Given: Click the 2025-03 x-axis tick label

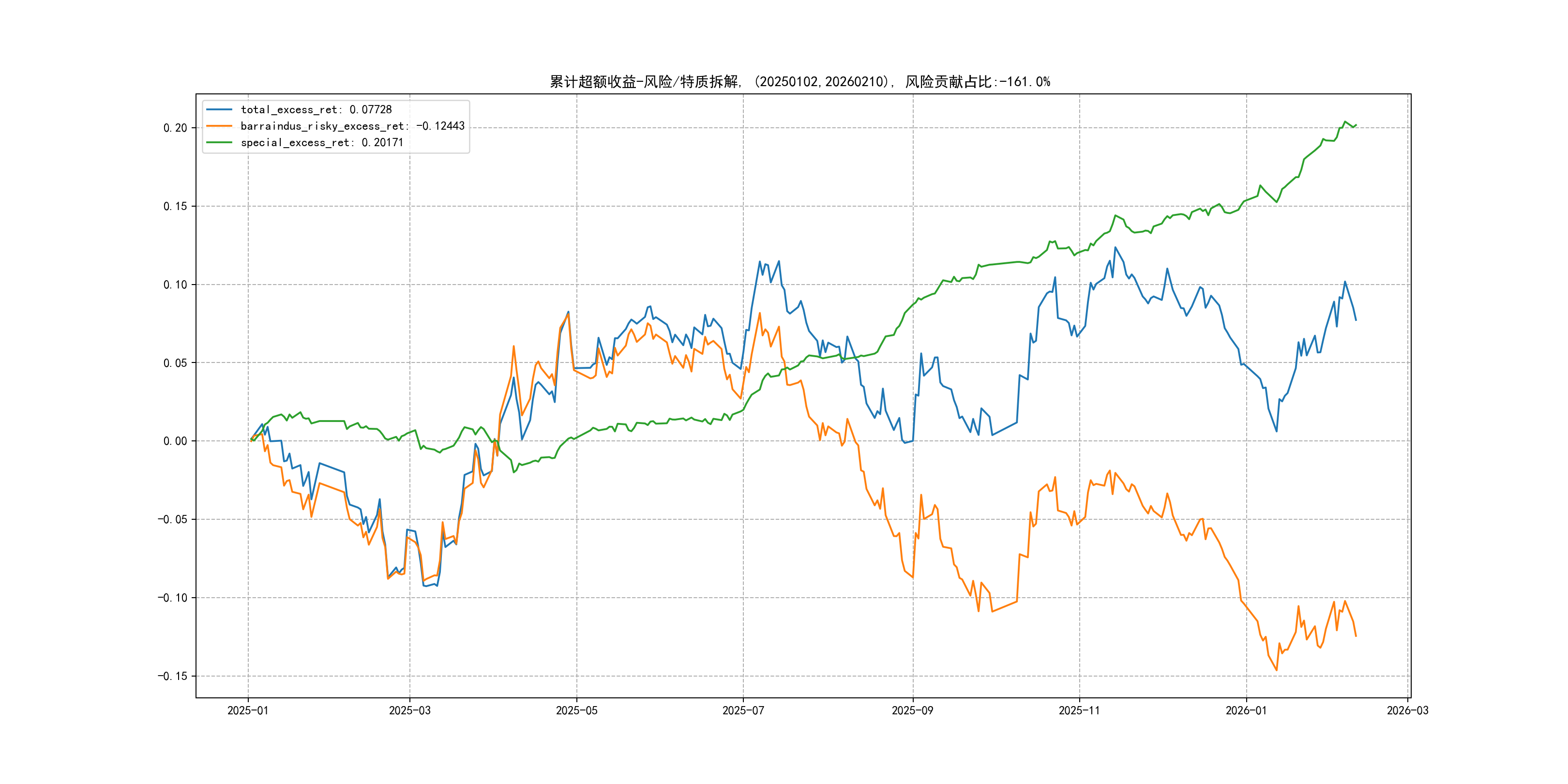Looking at the screenshot, I should tap(409, 710).
